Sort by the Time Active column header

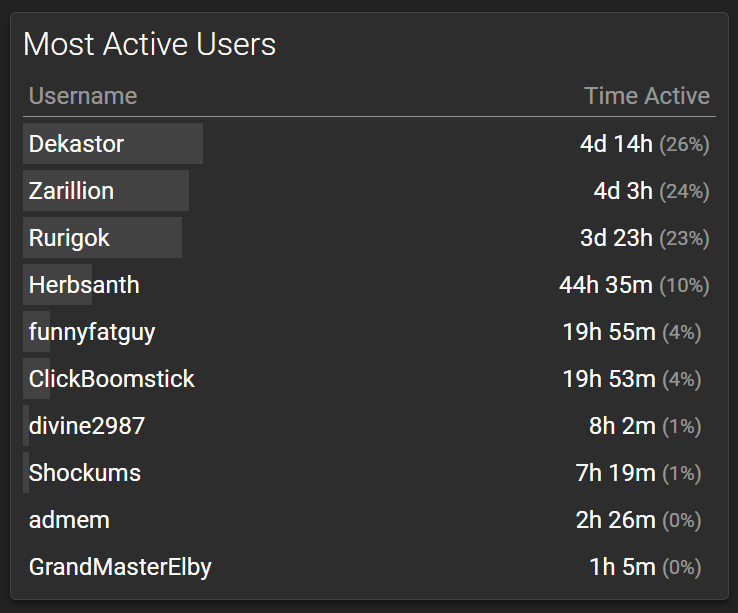[x=646, y=96]
